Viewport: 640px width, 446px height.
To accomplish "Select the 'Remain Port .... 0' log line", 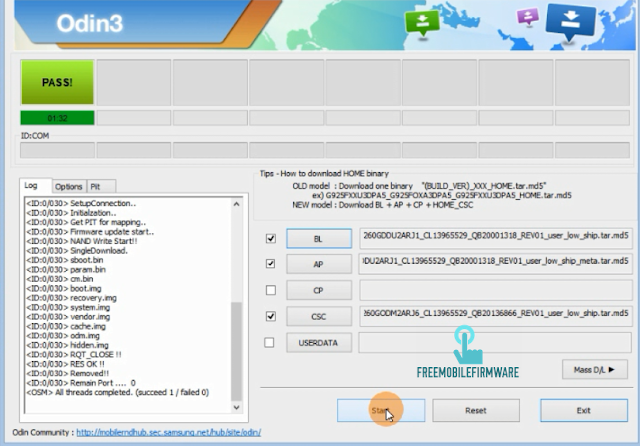I will click(81, 383).
